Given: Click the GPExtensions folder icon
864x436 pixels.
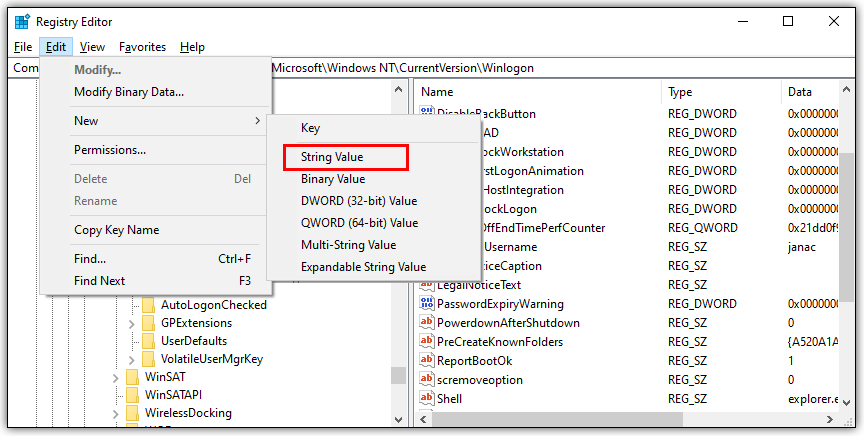Looking at the screenshot, I should tap(149, 323).
